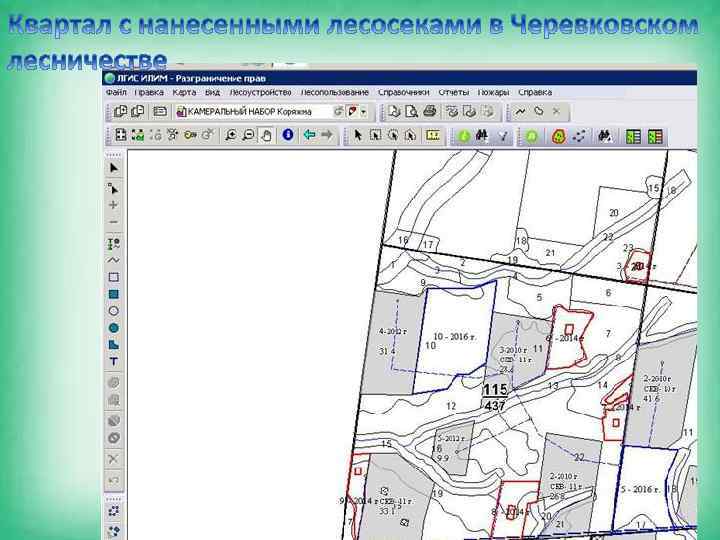Select the filled polygon tool
720x540 pixels.
[113, 345]
